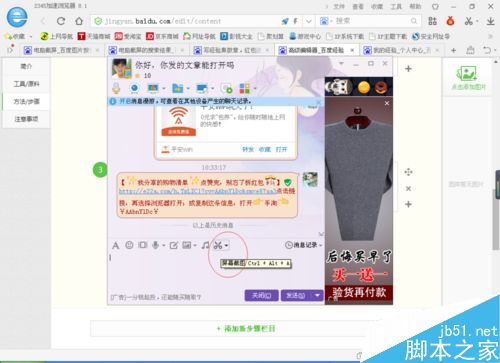Click 添加新步骤栏目 add step link

pos(246,329)
